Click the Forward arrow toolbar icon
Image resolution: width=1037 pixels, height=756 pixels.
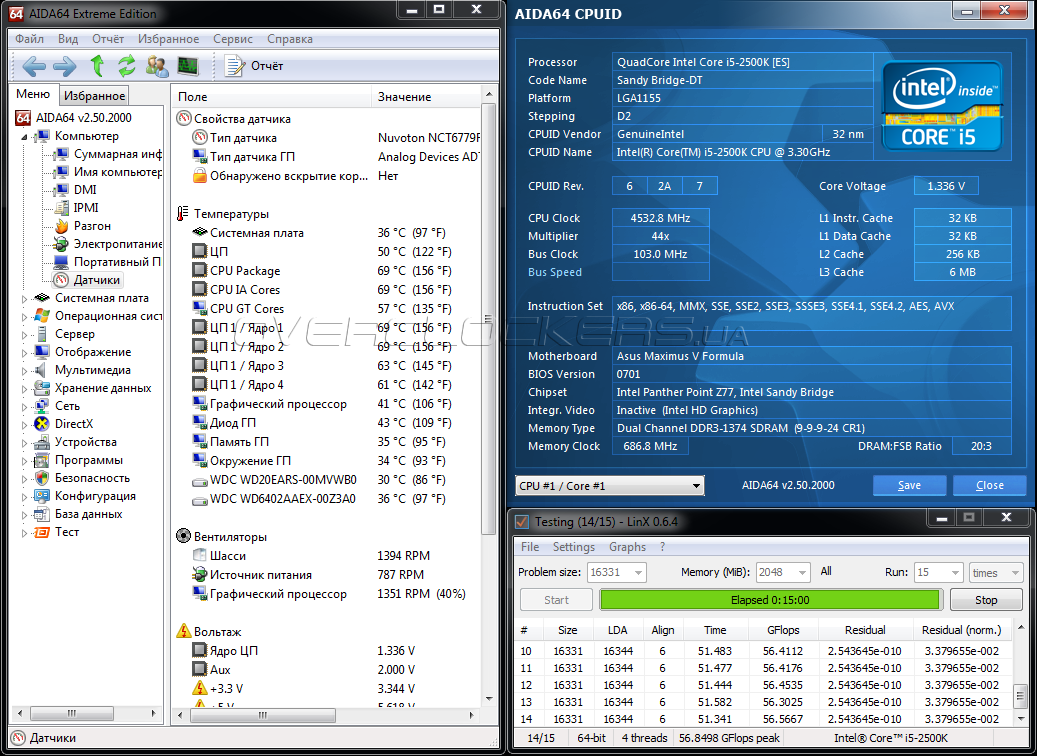[64, 66]
